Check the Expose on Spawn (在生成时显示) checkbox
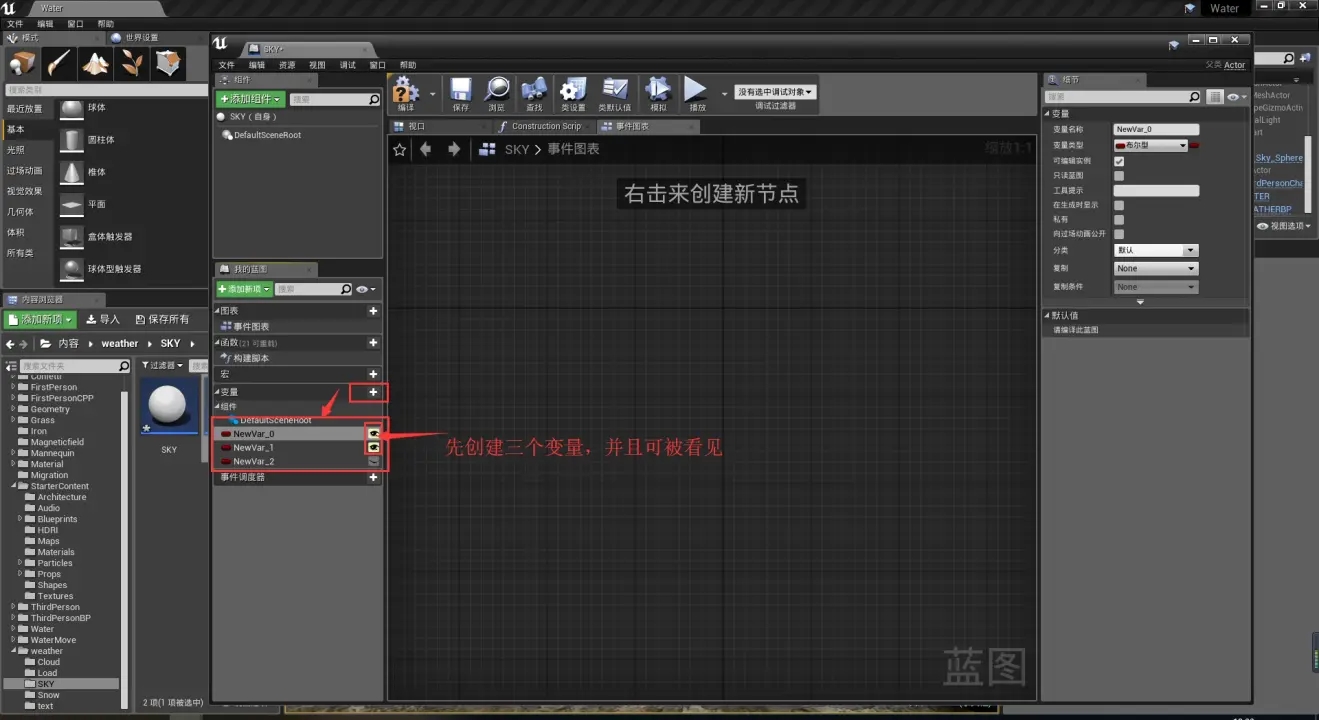 1119,205
